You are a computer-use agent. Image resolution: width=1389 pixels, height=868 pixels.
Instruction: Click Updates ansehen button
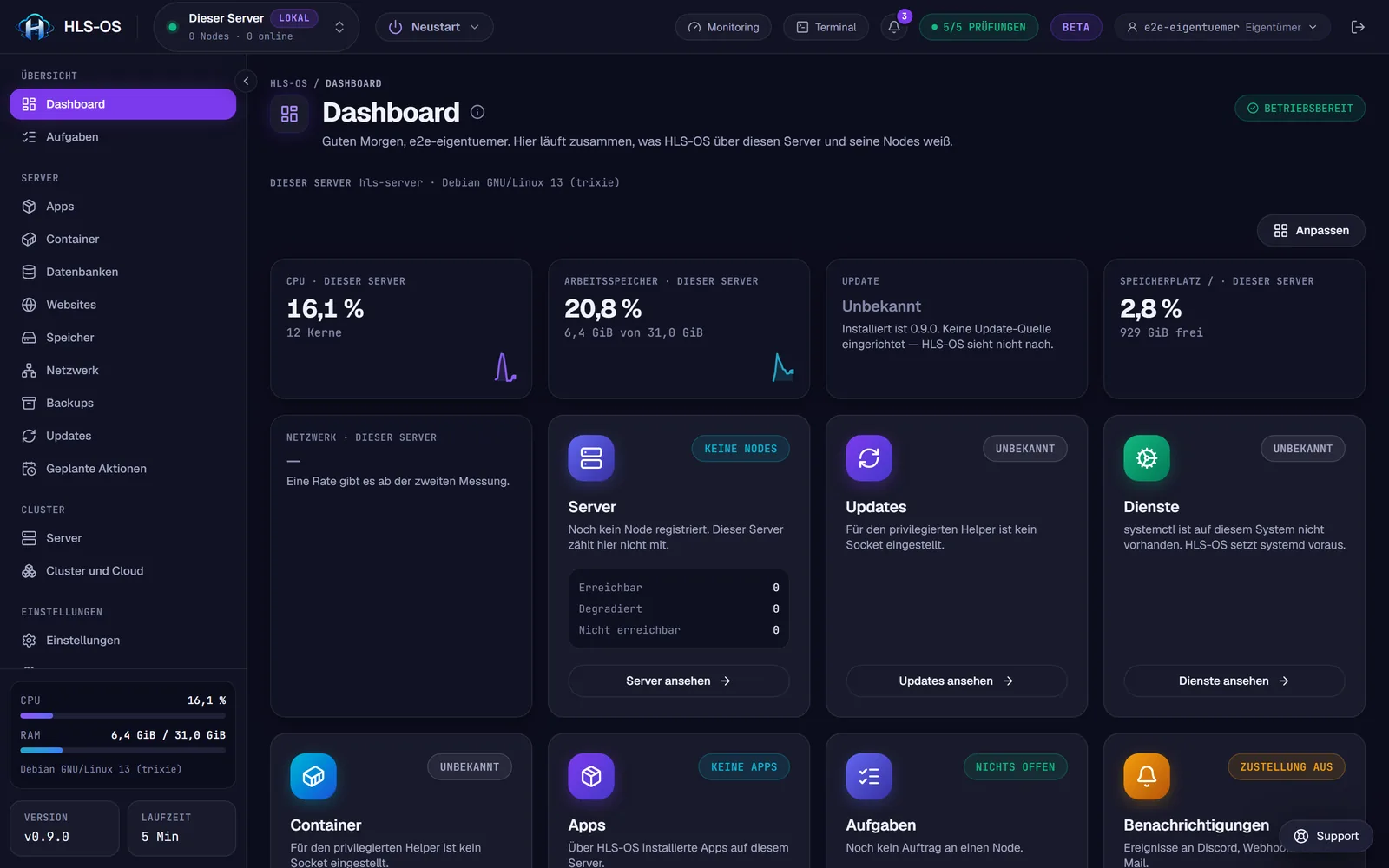(957, 681)
